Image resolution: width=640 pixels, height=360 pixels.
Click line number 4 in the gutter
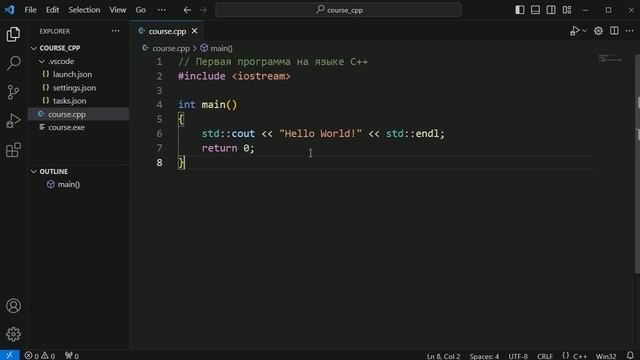click(159, 105)
